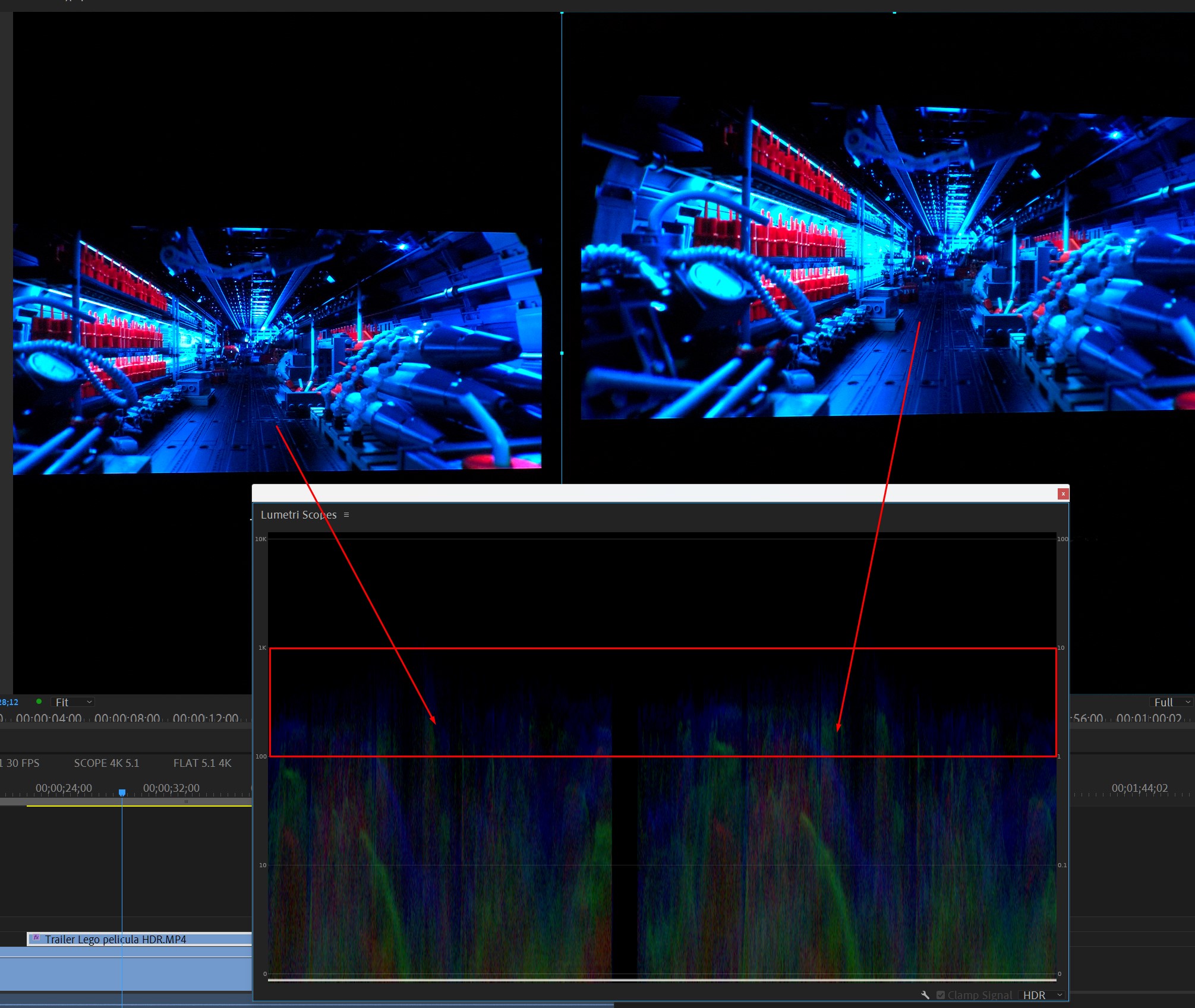Click ruler label 00;00;24;00 in timeline
This screenshot has height=1008, width=1195.
64,788
